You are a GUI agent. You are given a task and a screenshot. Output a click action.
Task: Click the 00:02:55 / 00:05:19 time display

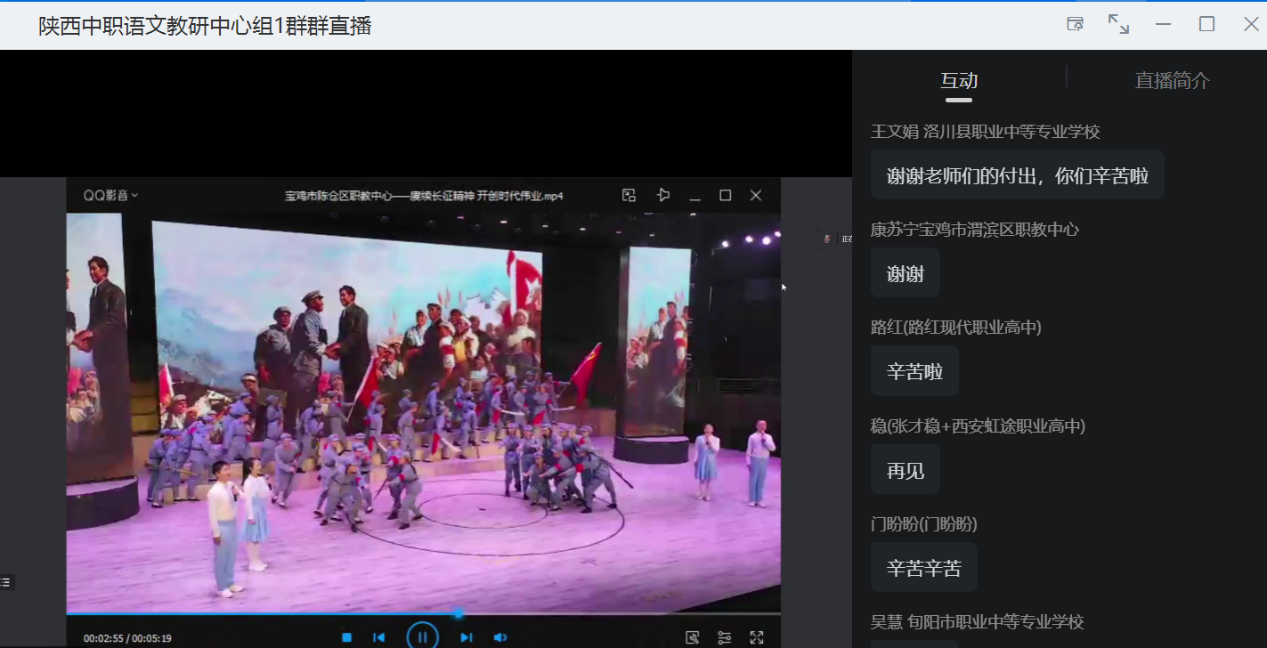pos(127,638)
